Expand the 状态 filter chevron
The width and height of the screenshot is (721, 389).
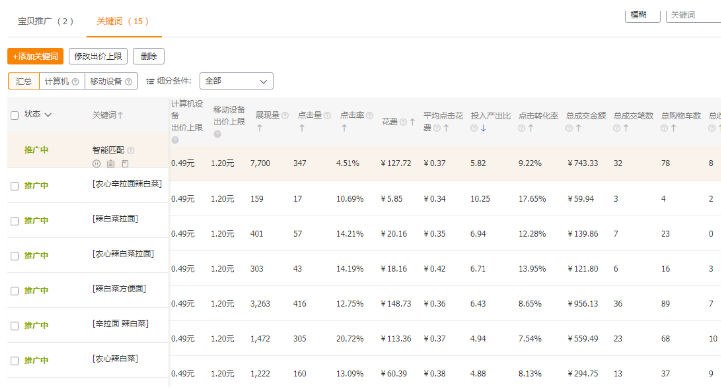(48, 114)
